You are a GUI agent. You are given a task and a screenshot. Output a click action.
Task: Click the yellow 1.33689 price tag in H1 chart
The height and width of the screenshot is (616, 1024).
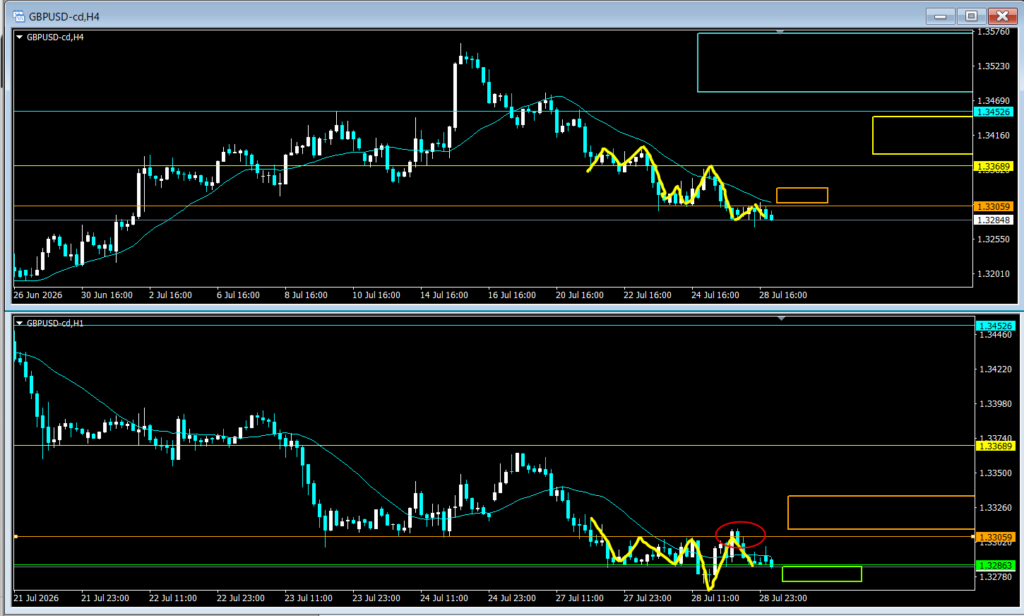tap(995, 446)
